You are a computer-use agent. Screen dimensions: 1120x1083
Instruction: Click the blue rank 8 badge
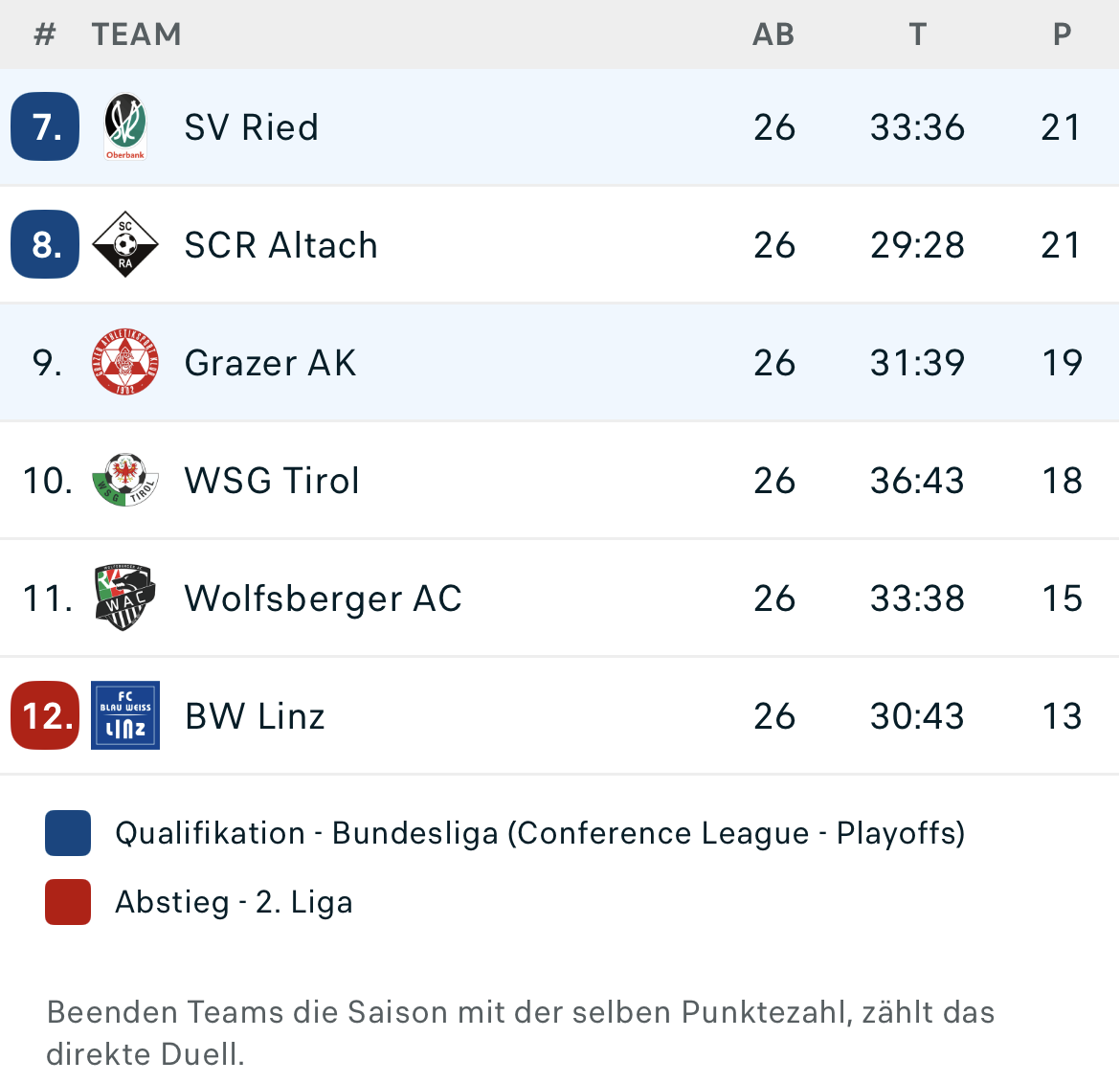click(x=45, y=244)
